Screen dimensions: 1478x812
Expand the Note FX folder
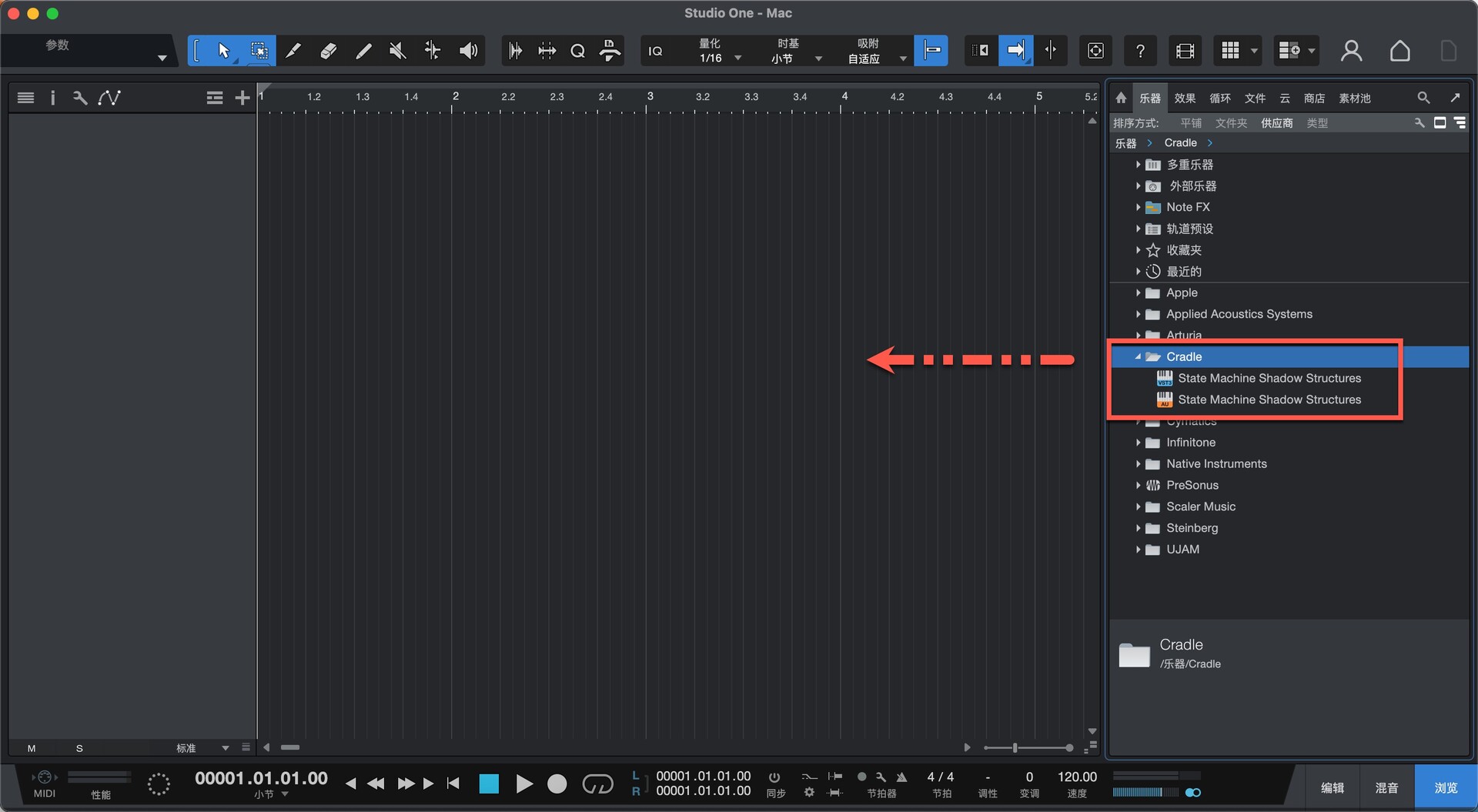pyautogui.click(x=1138, y=207)
